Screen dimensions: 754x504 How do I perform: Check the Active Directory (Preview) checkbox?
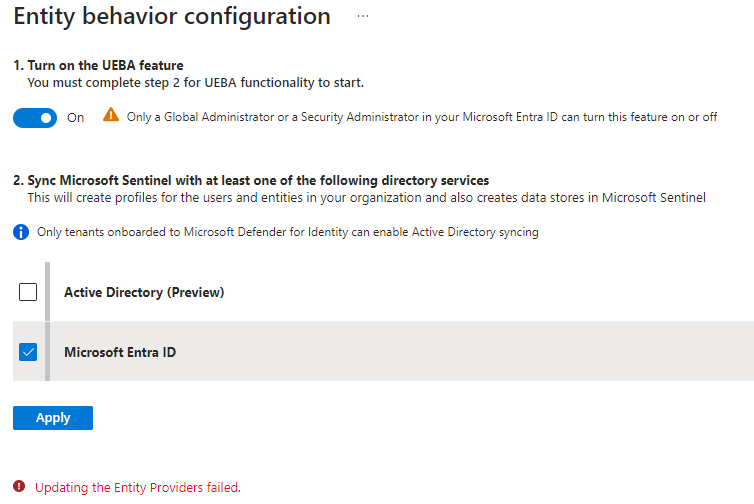pos(28,292)
